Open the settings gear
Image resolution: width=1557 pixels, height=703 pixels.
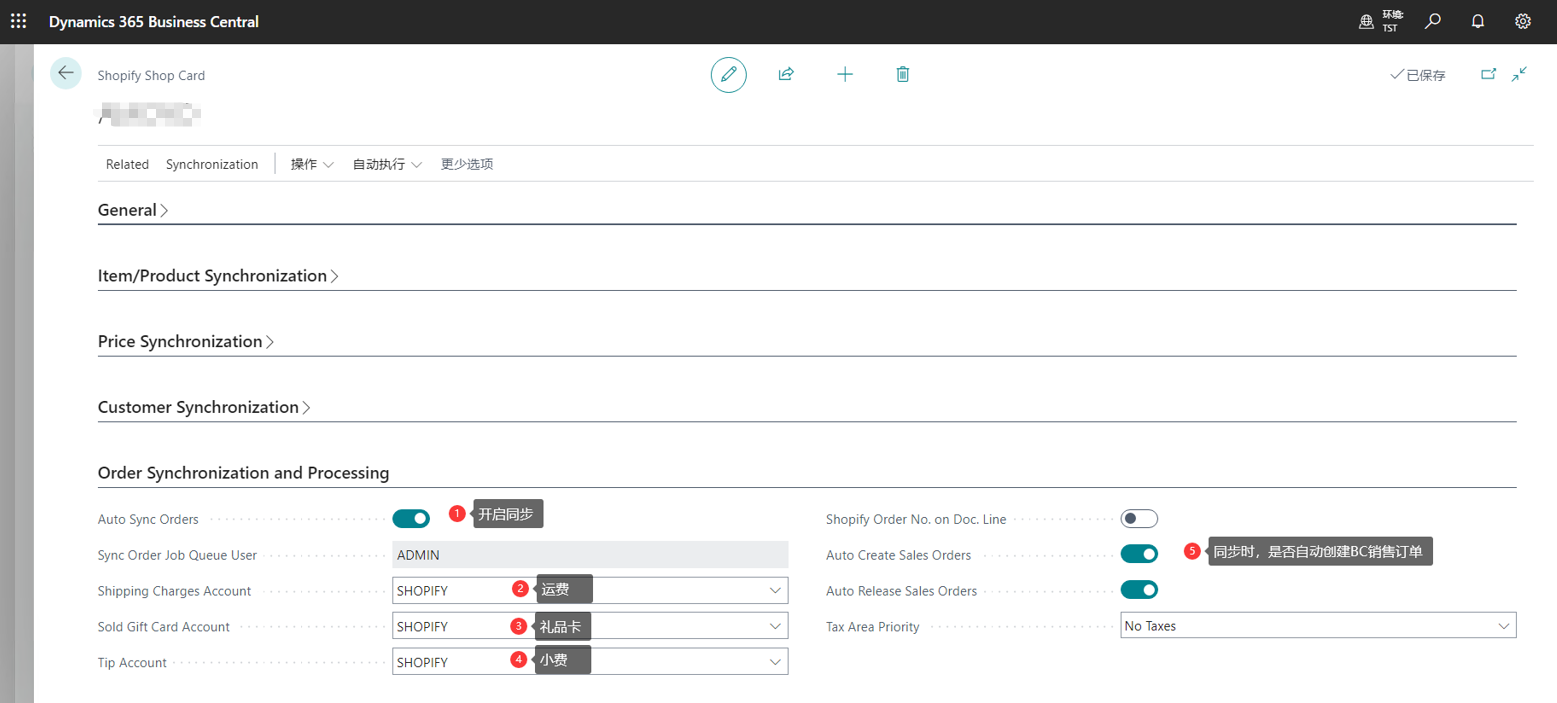1523,21
